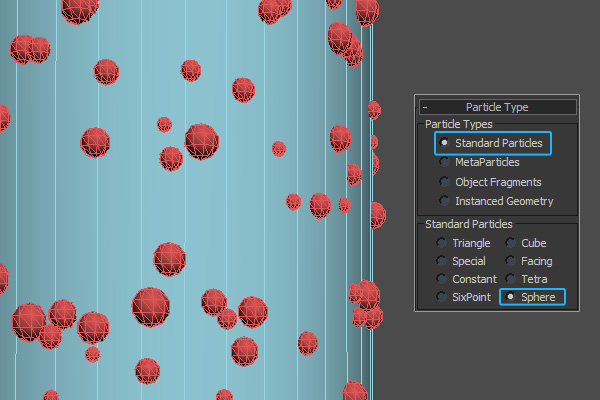Select the Standard Particles radio button
The width and height of the screenshot is (600, 400).
[x=445, y=144]
